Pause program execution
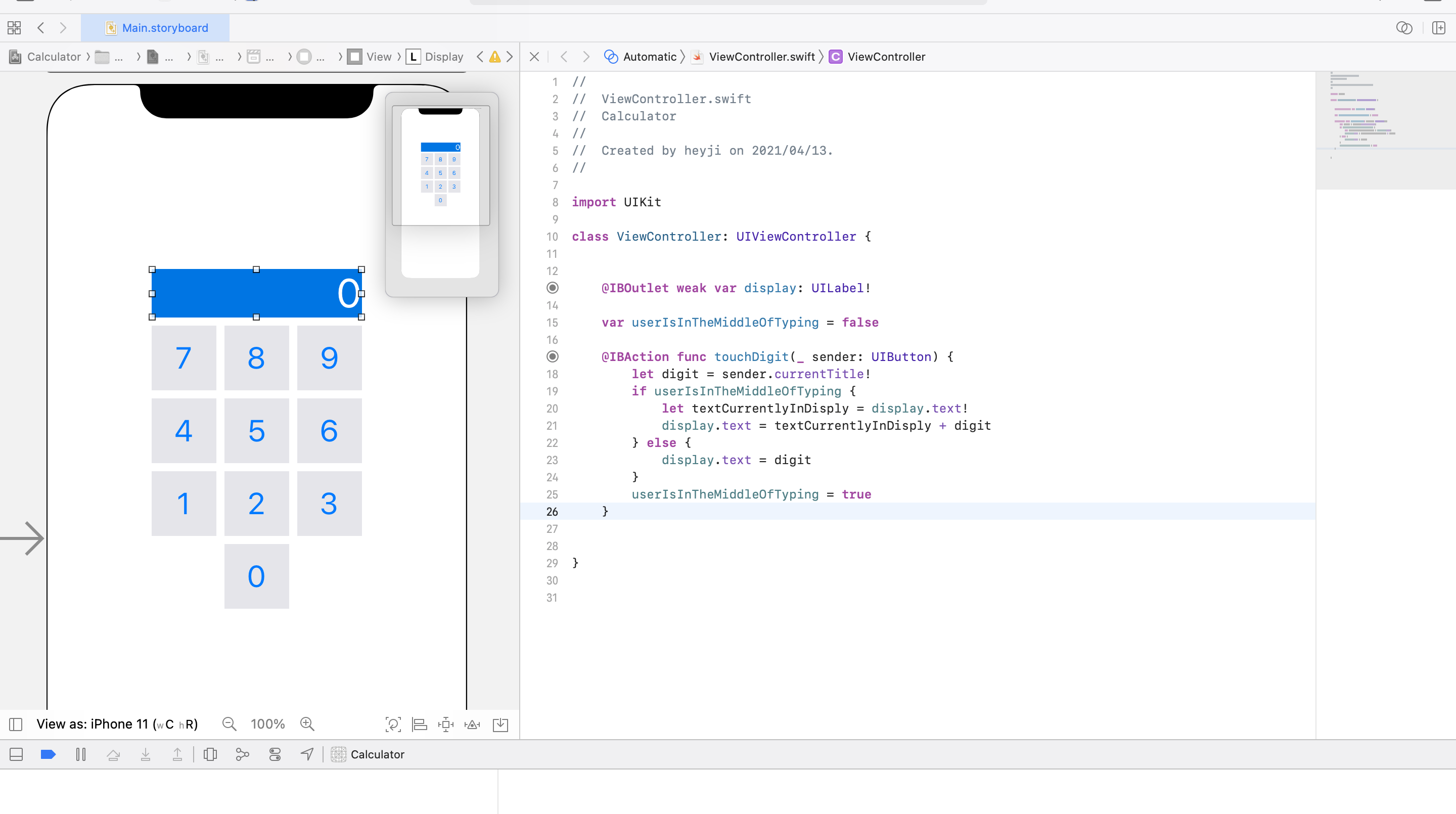Screen dimensions: 1456x814 point(81,754)
